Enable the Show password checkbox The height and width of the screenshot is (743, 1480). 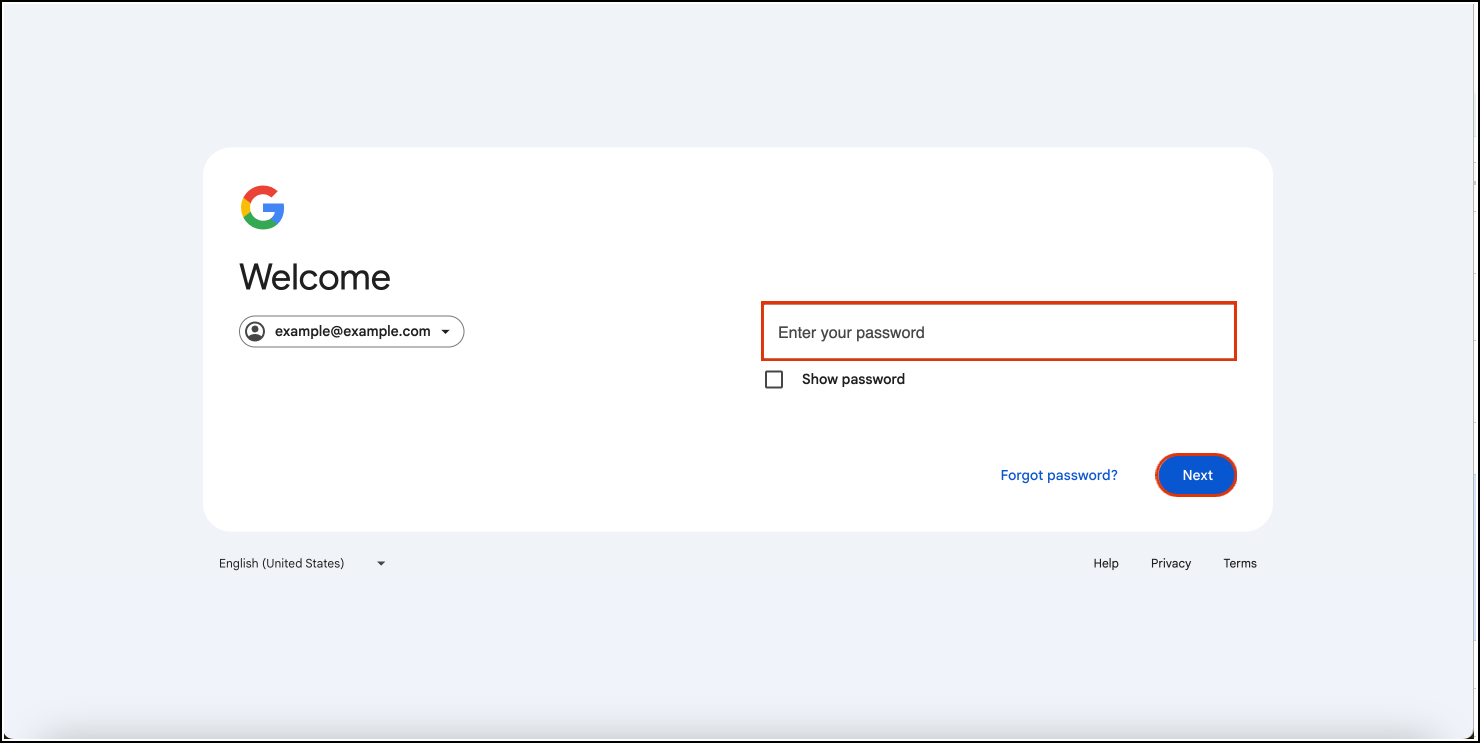coord(774,380)
